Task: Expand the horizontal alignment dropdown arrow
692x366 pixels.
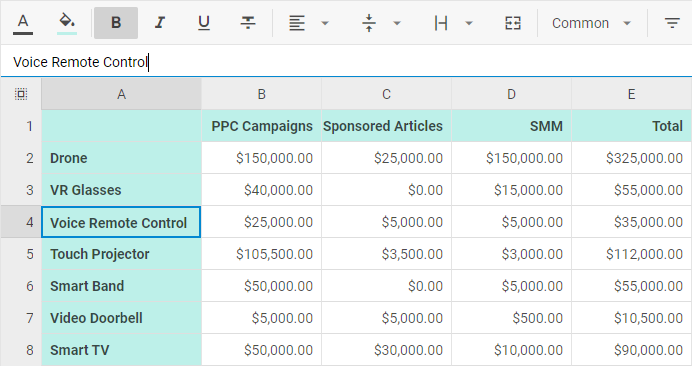Action: point(325,23)
